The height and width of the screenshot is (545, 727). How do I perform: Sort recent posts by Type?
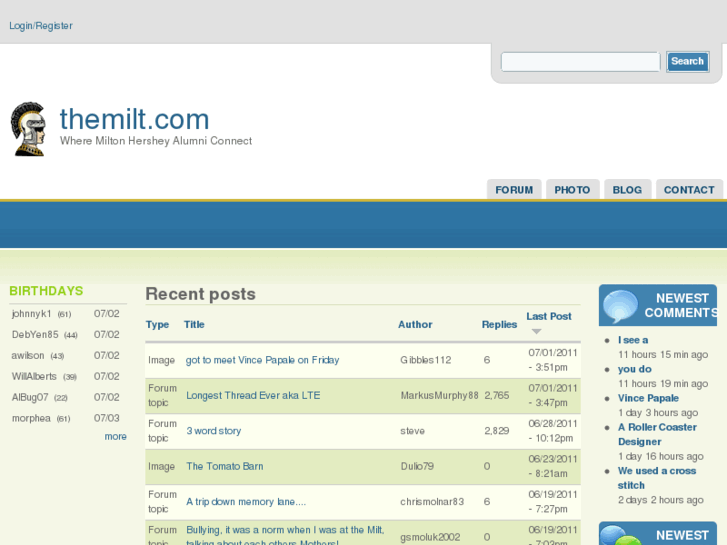(x=157, y=324)
